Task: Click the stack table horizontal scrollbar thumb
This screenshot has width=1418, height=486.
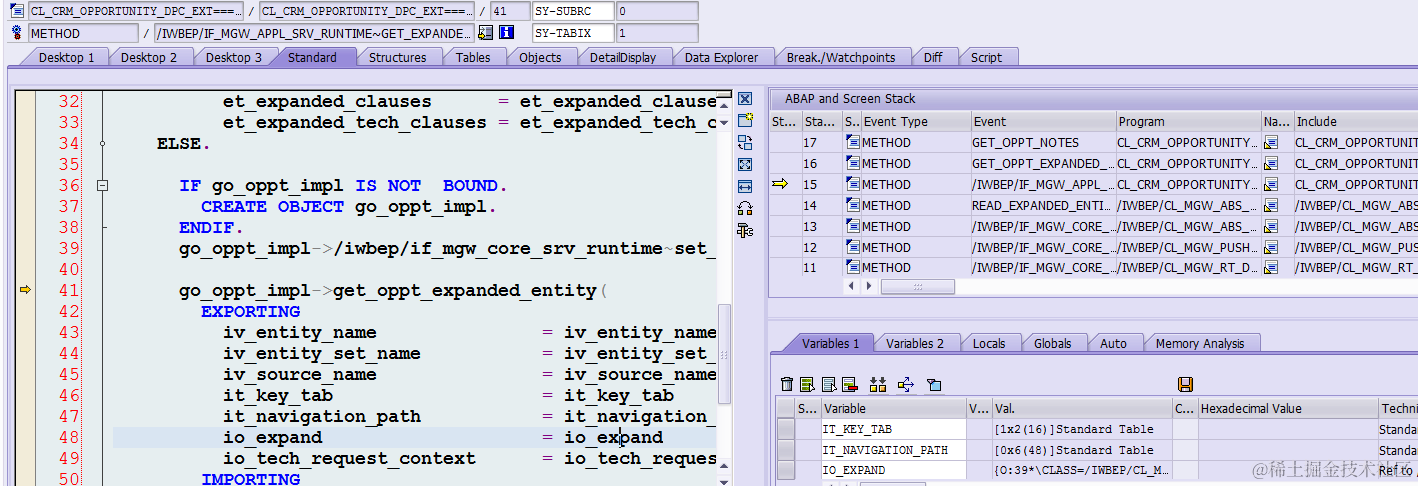Action: 917,286
